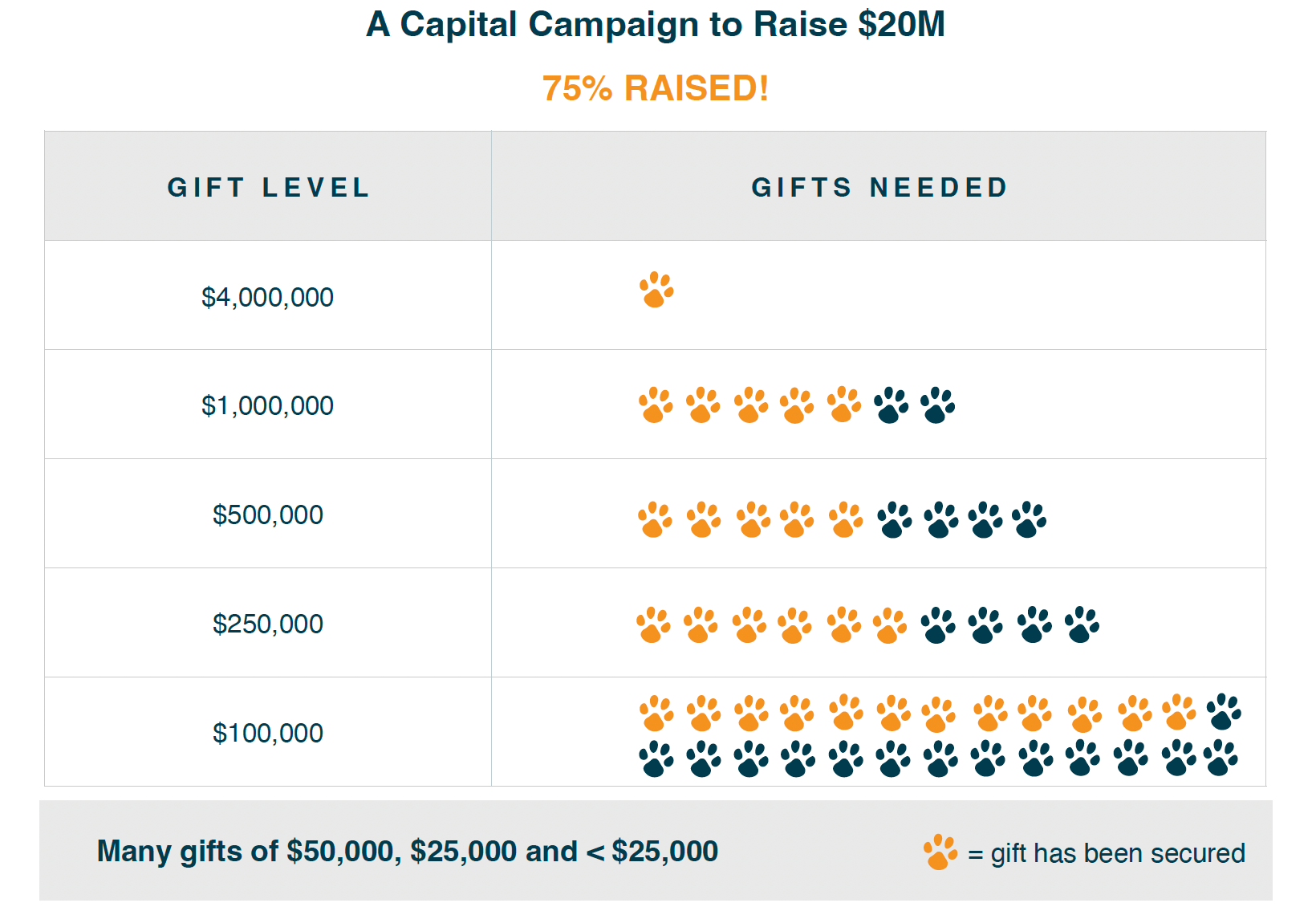Click the last dark paw in $500,000 row

tap(1029, 520)
